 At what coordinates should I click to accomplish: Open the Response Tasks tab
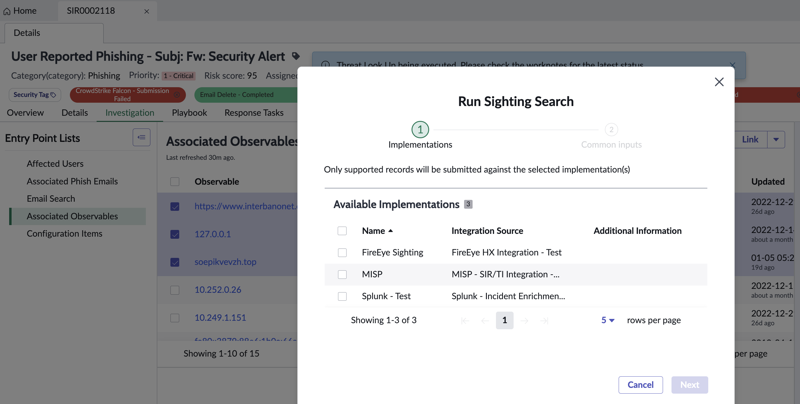point(254,113)
